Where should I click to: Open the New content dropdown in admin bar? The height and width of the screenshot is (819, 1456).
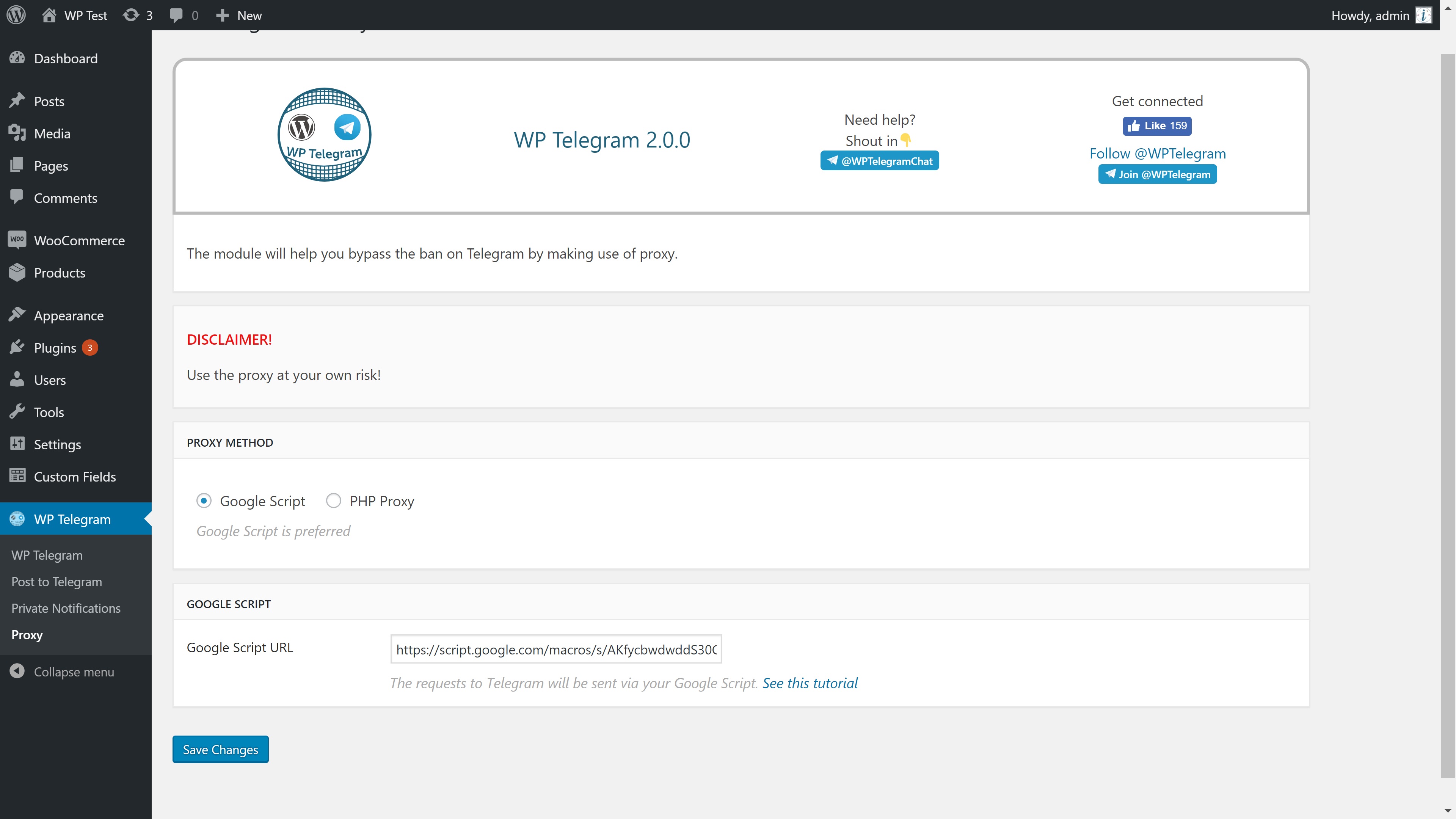point(238,15)
